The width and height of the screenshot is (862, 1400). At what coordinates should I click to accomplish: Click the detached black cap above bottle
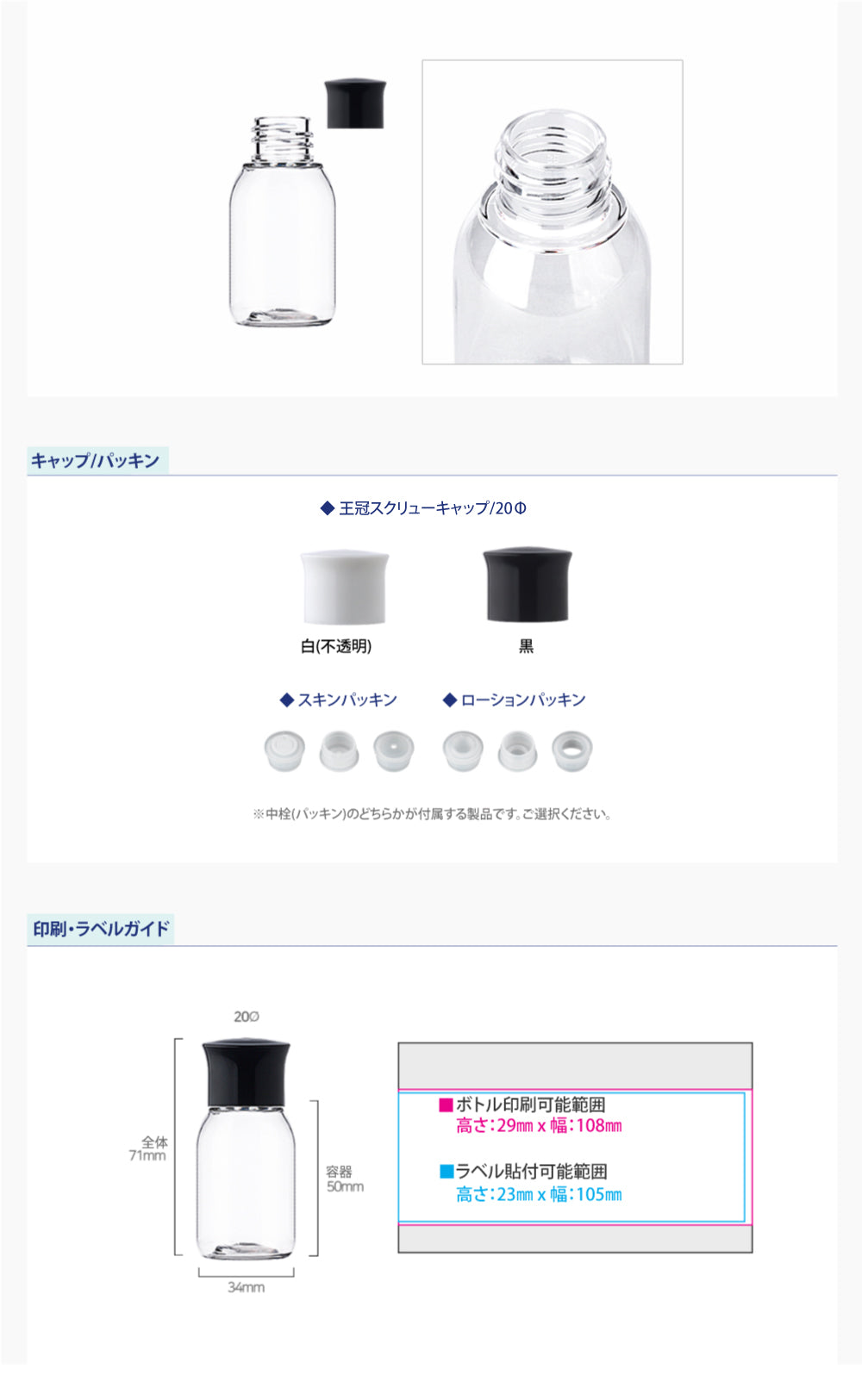tap(354, 103)
